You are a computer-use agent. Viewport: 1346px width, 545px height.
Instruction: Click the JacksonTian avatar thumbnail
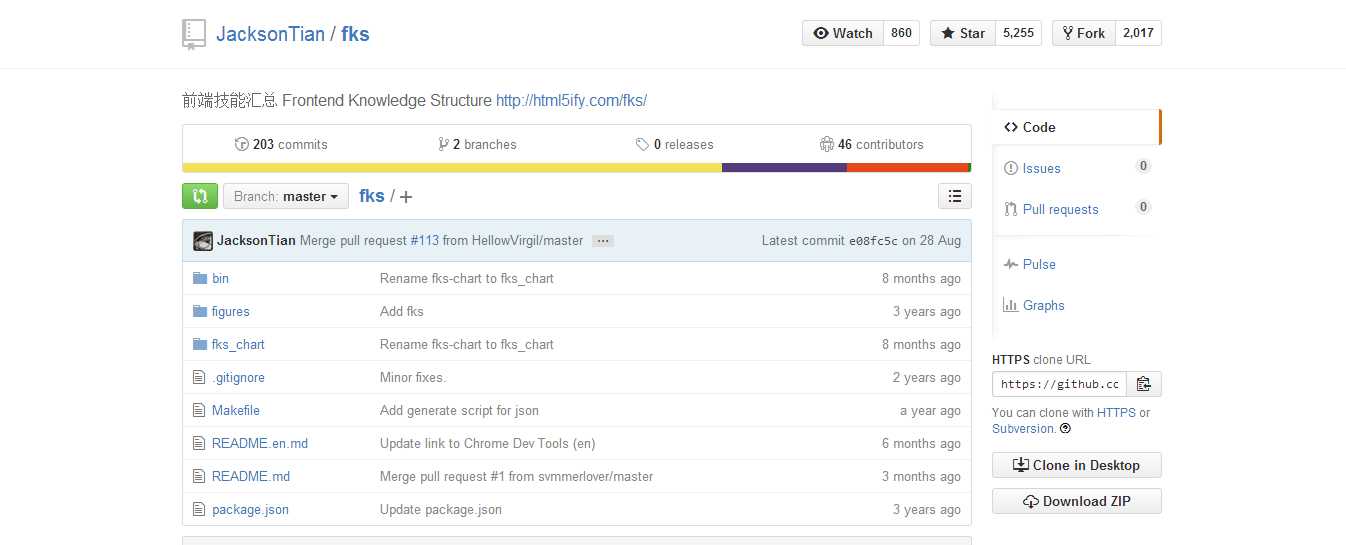tap(203, 241)
